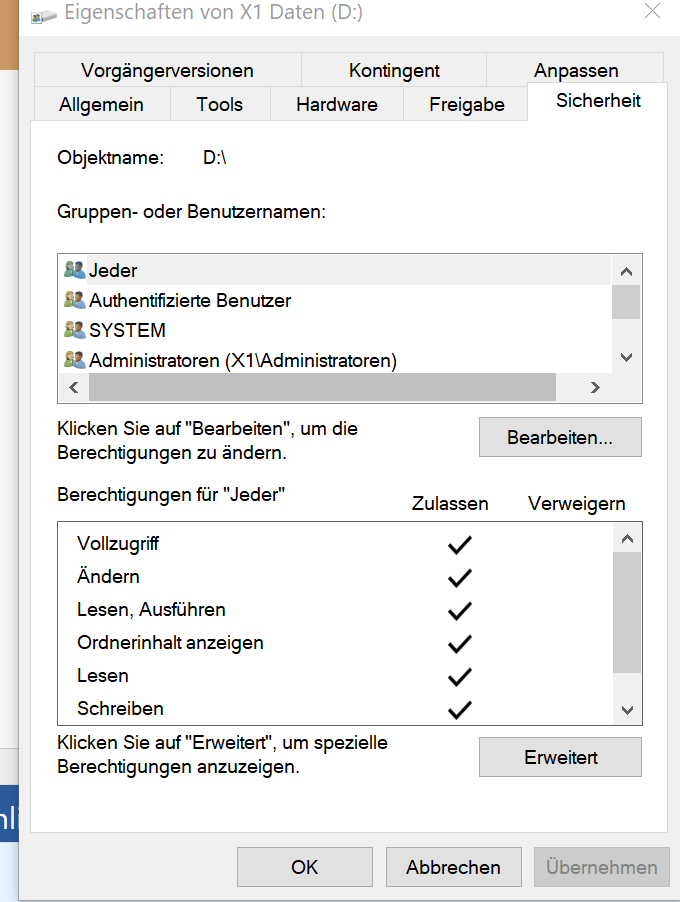
Task: Open the Freigabe tab
Action: click(x=467, y=104)
